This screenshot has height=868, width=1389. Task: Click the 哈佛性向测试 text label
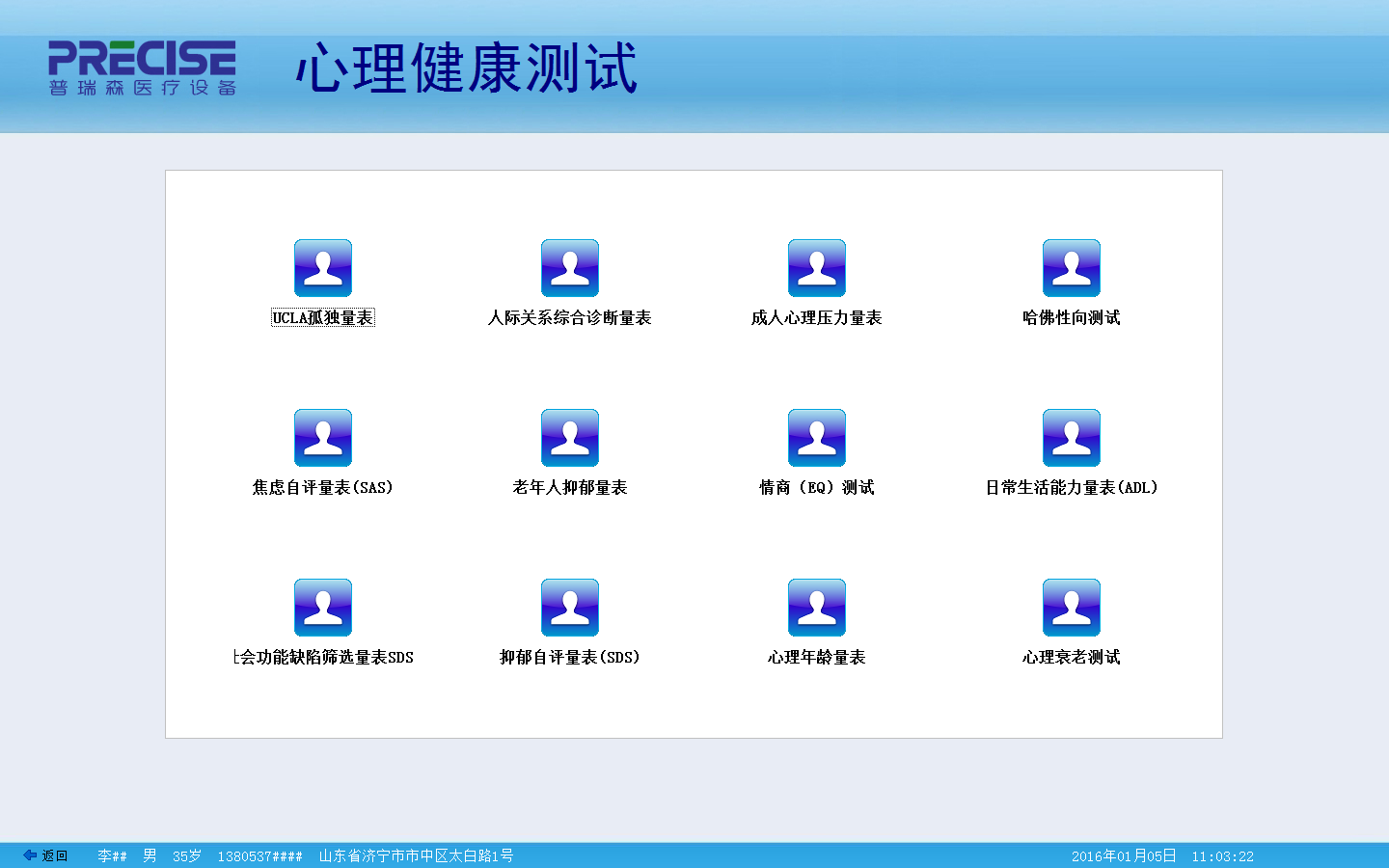[x=1071, y=318]
